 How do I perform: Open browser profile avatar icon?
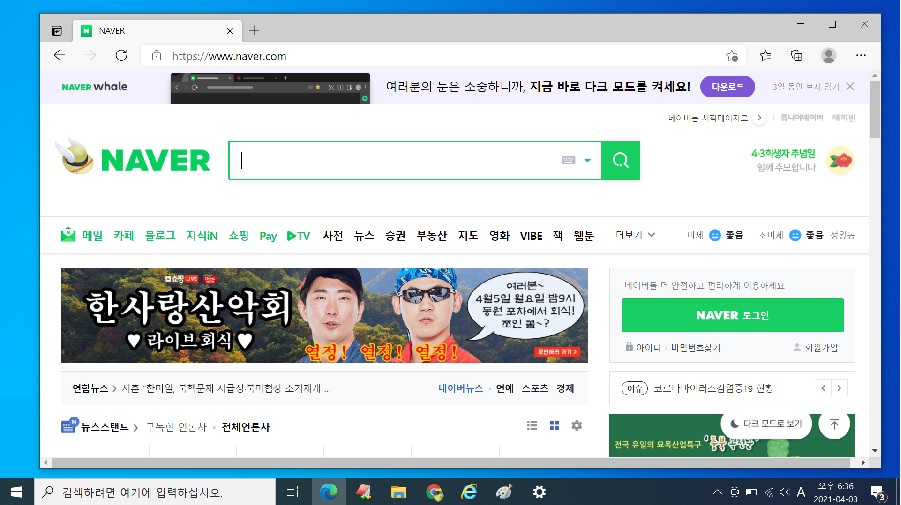(x=828, y=55)
